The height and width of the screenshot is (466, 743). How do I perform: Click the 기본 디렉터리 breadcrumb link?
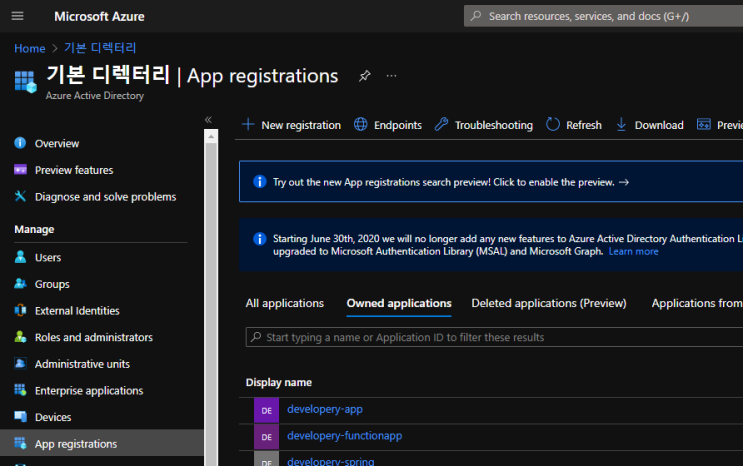[100, 48]
